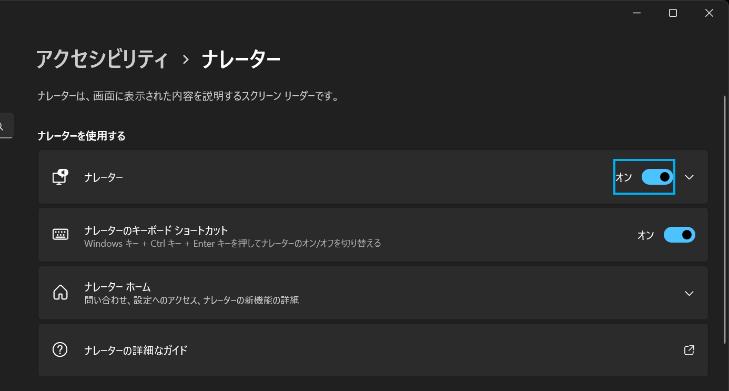729x391 pixels.
Task: Go back to アクセシビリティ breadcrumb
Action: point(102,59)
